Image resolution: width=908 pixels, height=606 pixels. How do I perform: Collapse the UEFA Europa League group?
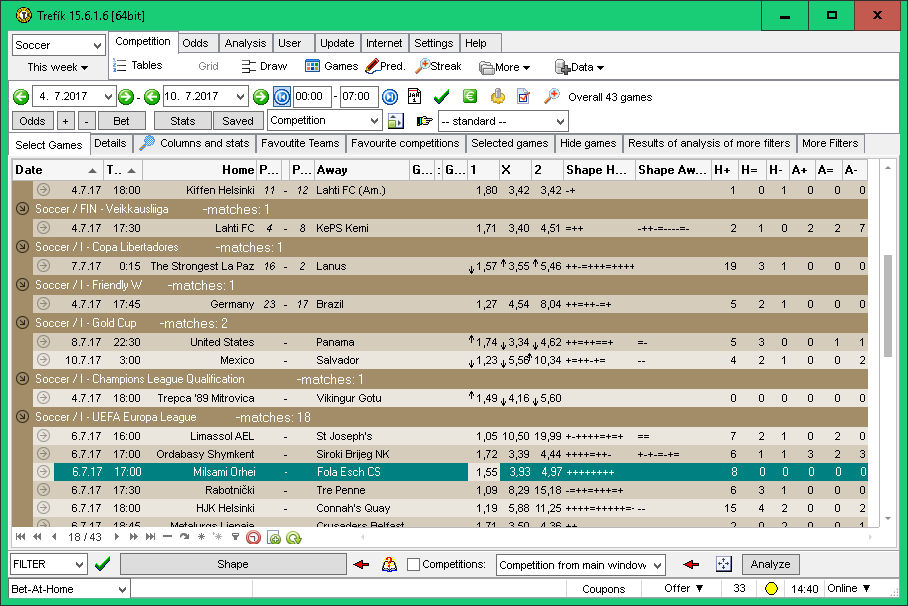tap(23, 417)
